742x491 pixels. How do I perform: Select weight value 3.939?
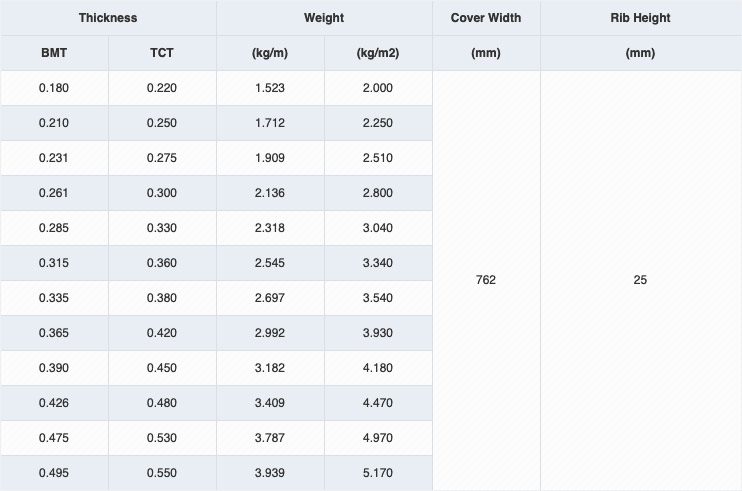pyautogui.click(x=270, y=473)
